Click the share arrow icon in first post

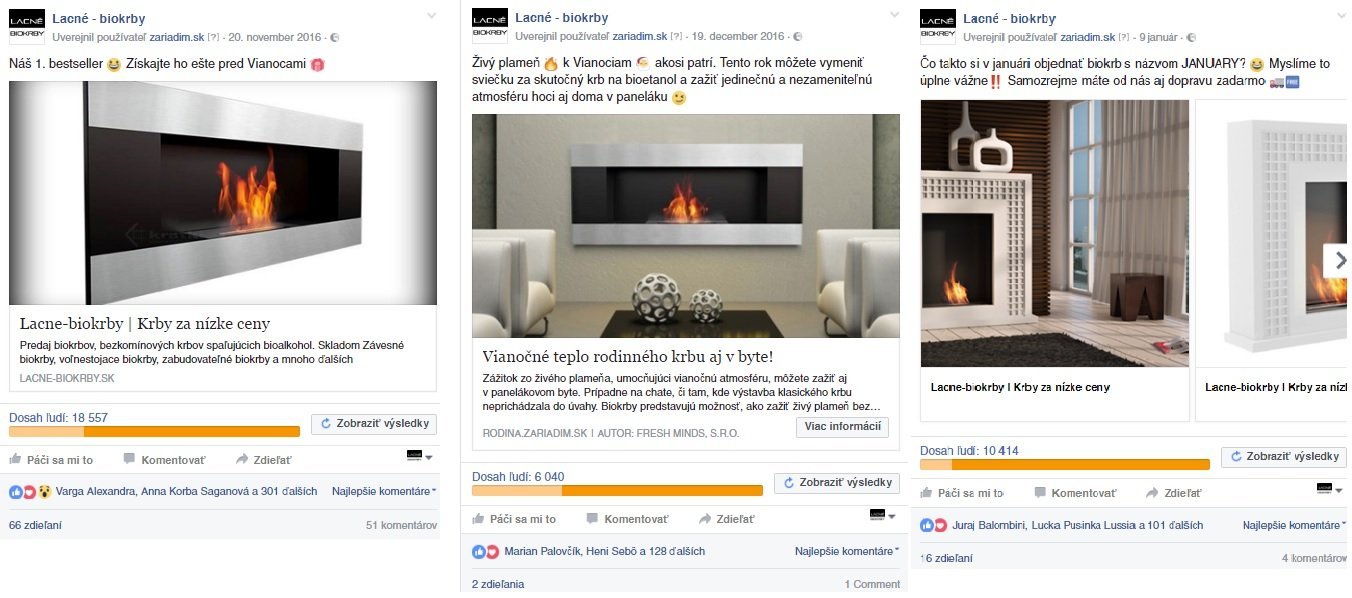(x=242, y=459)
